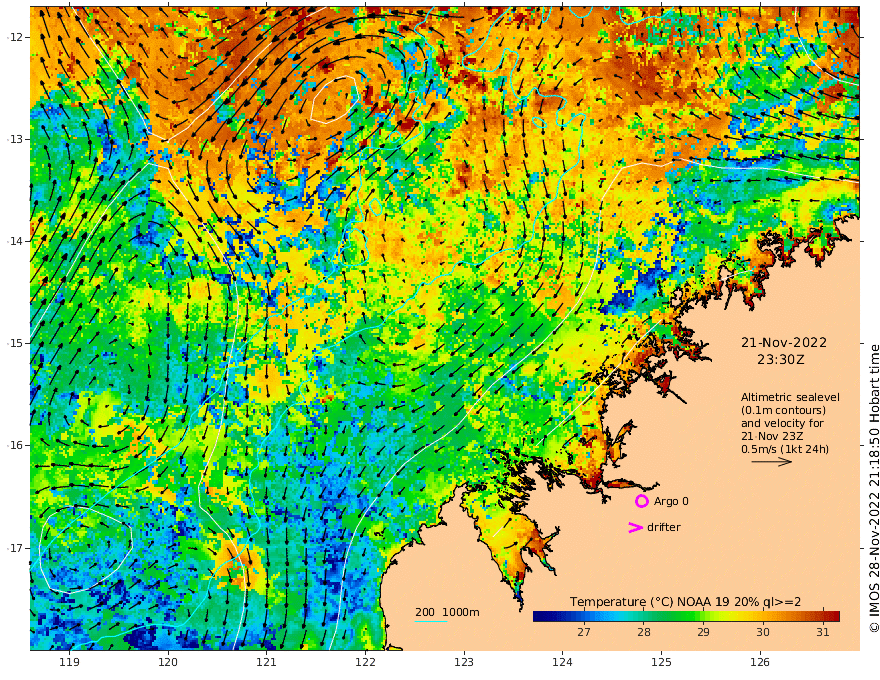Click the magenta drifter arrowhead symbol
880x680 pixels.
(x=635, y=527)
